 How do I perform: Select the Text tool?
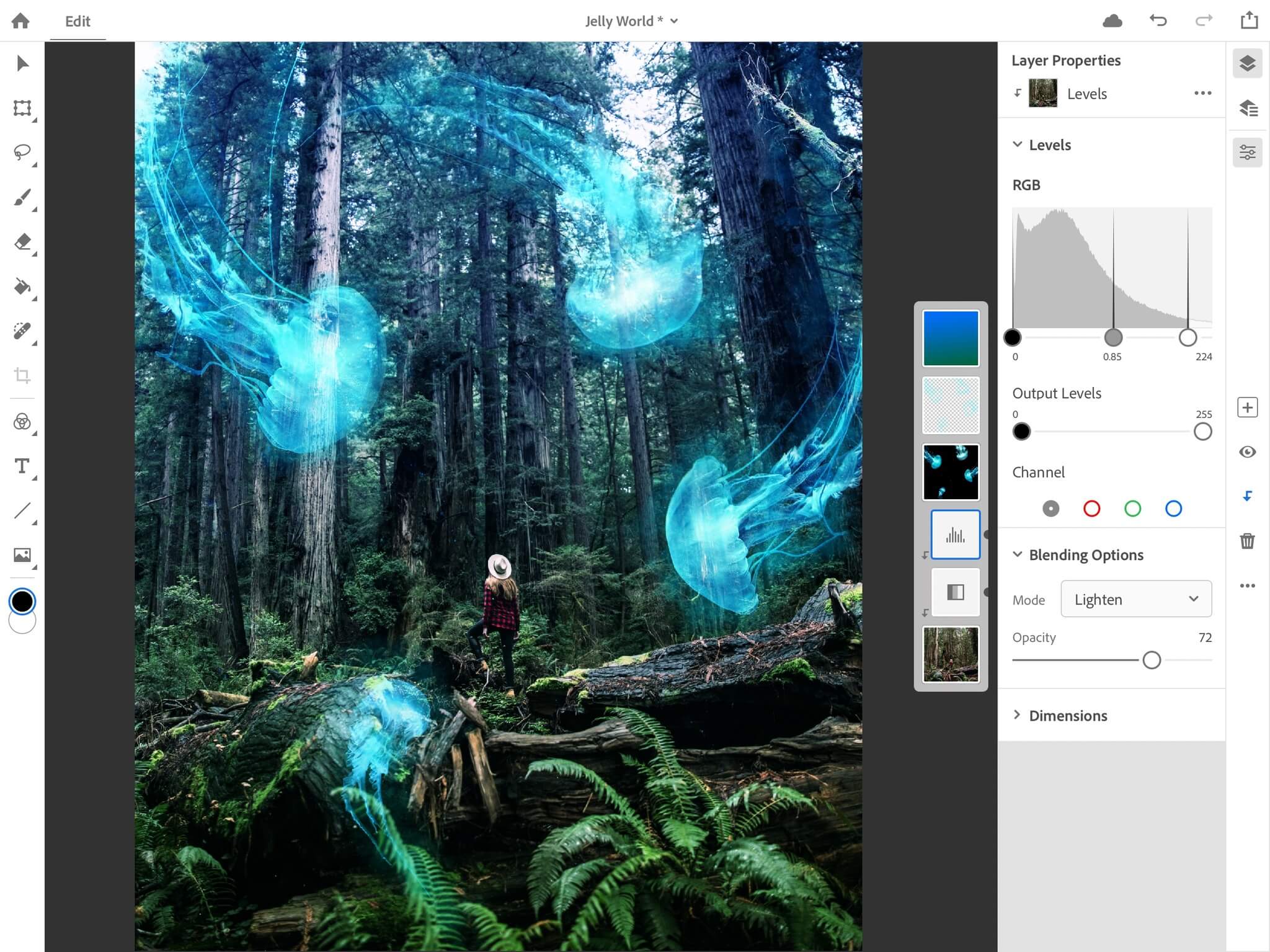point(22,466)
